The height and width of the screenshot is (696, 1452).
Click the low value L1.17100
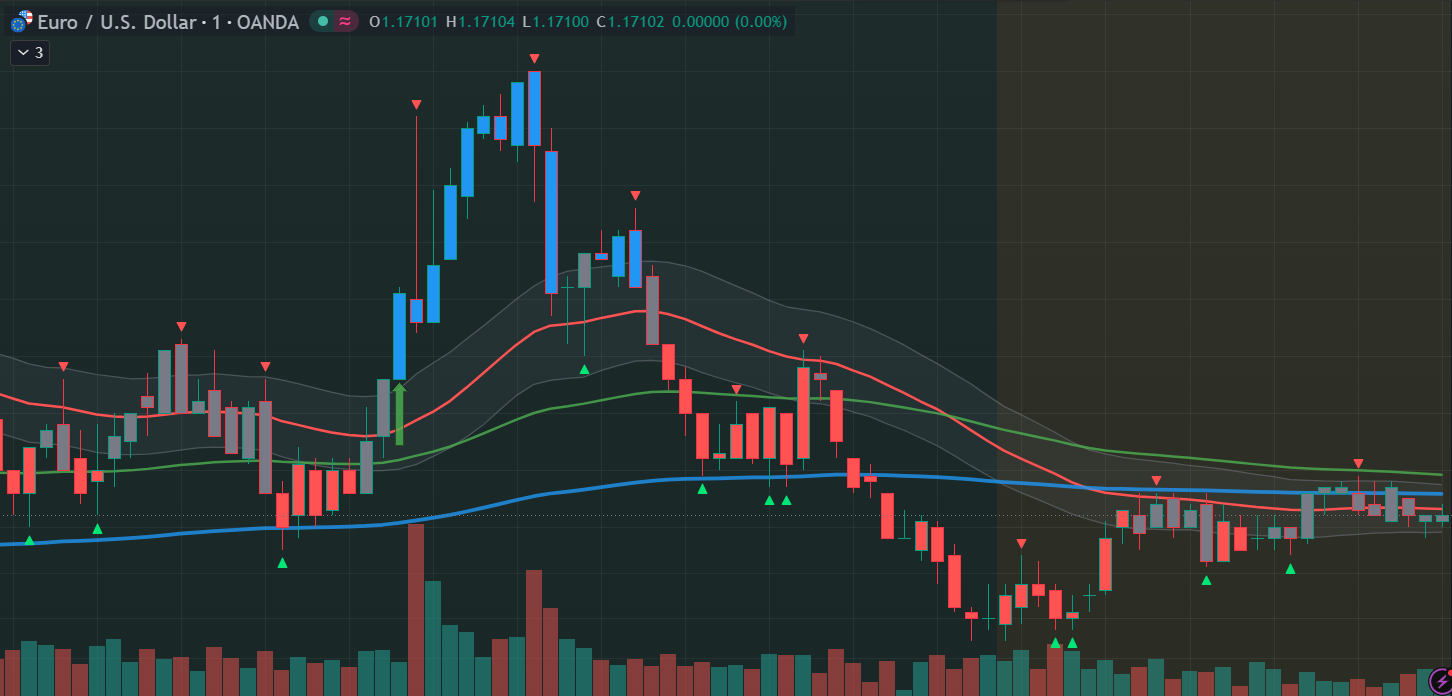click(x=555, y=21)
